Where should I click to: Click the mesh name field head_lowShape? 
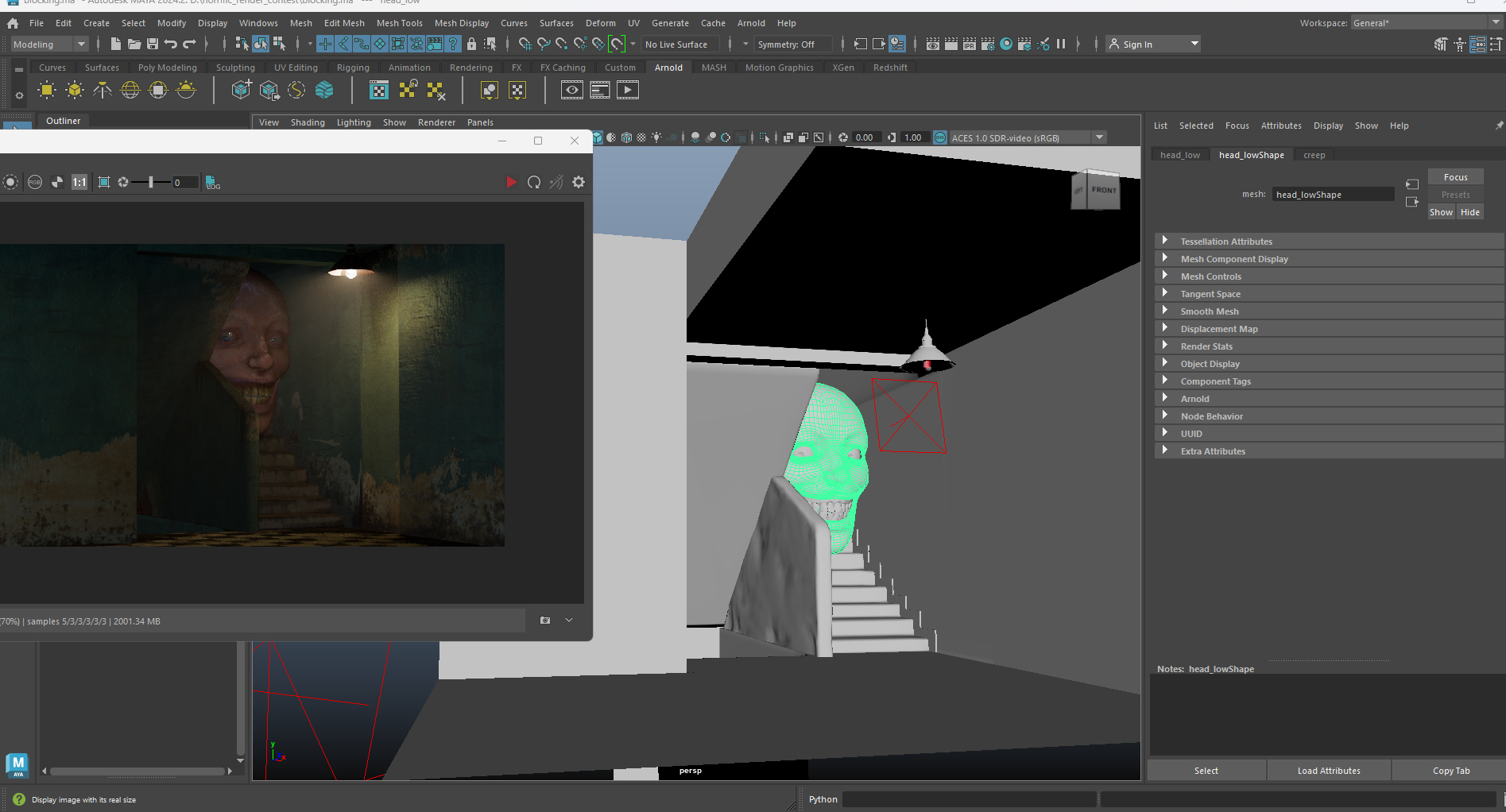tap(1333, 195)
